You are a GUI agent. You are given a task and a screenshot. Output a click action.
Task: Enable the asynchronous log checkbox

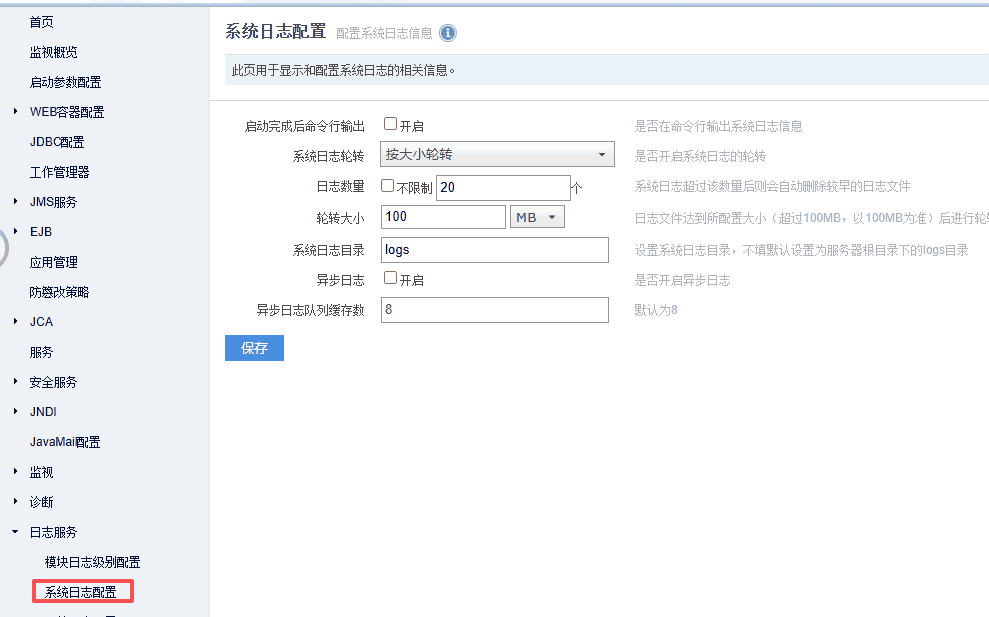click(x=390, y=279)
